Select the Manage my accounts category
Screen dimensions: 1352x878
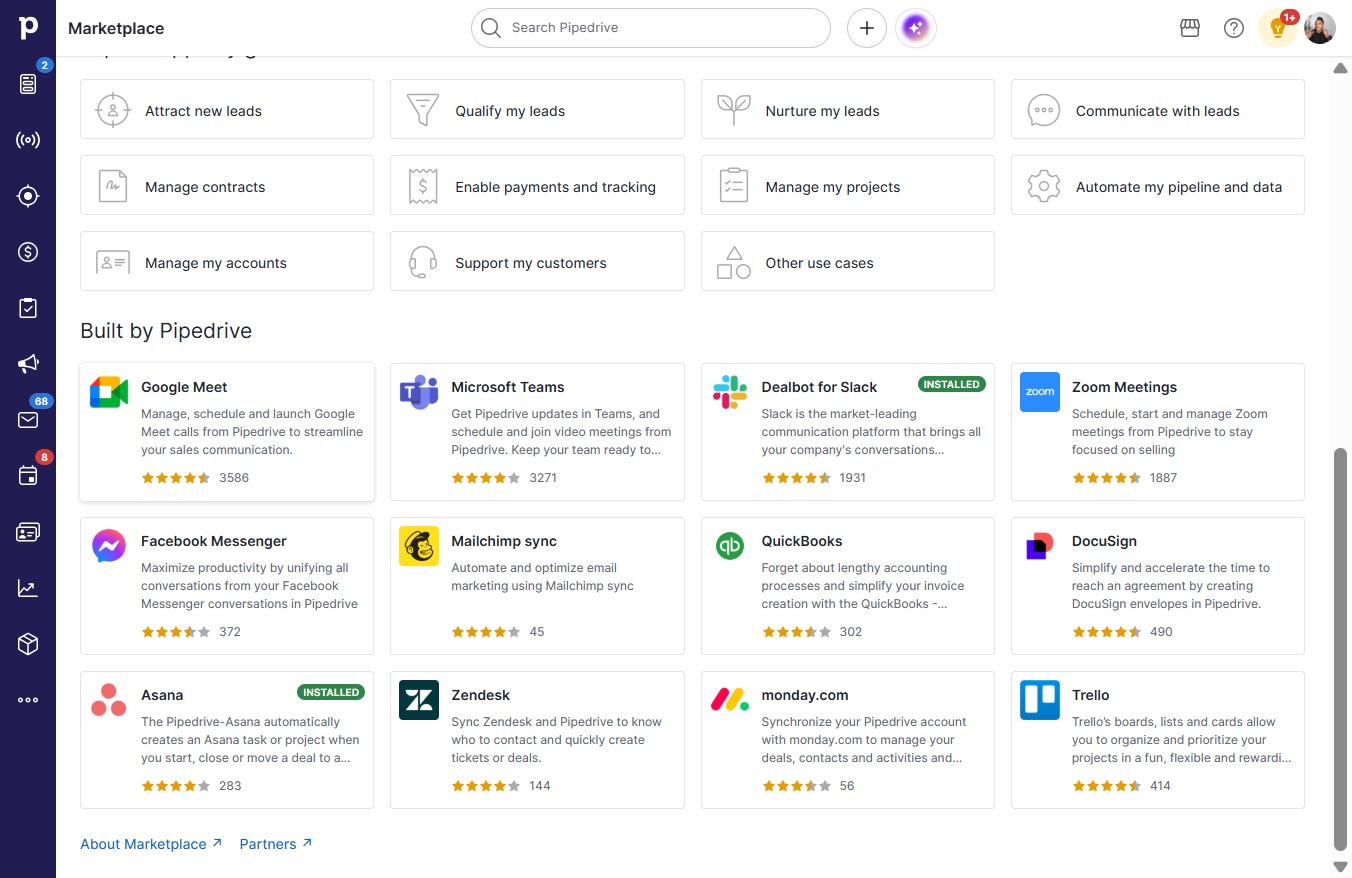click(227, 261)
